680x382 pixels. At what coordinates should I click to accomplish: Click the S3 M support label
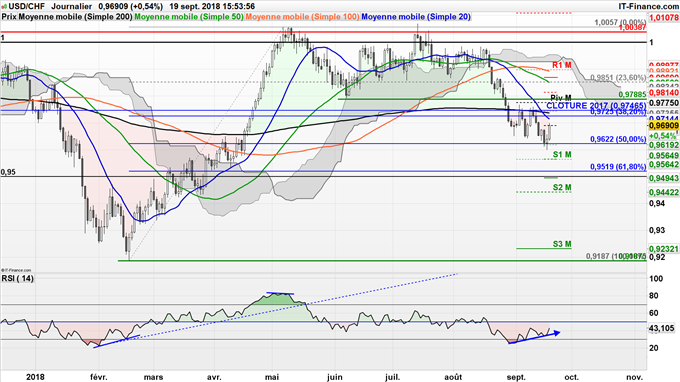pyautogui.click(x=562, y=244)
